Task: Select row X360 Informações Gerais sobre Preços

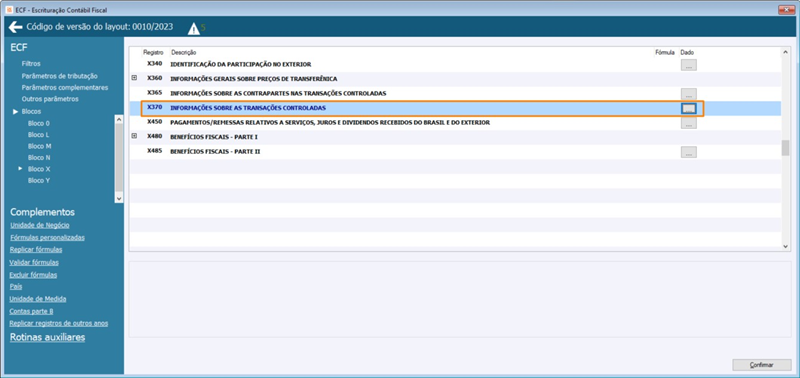Action: pyautogui.click(x=455, y=79)
